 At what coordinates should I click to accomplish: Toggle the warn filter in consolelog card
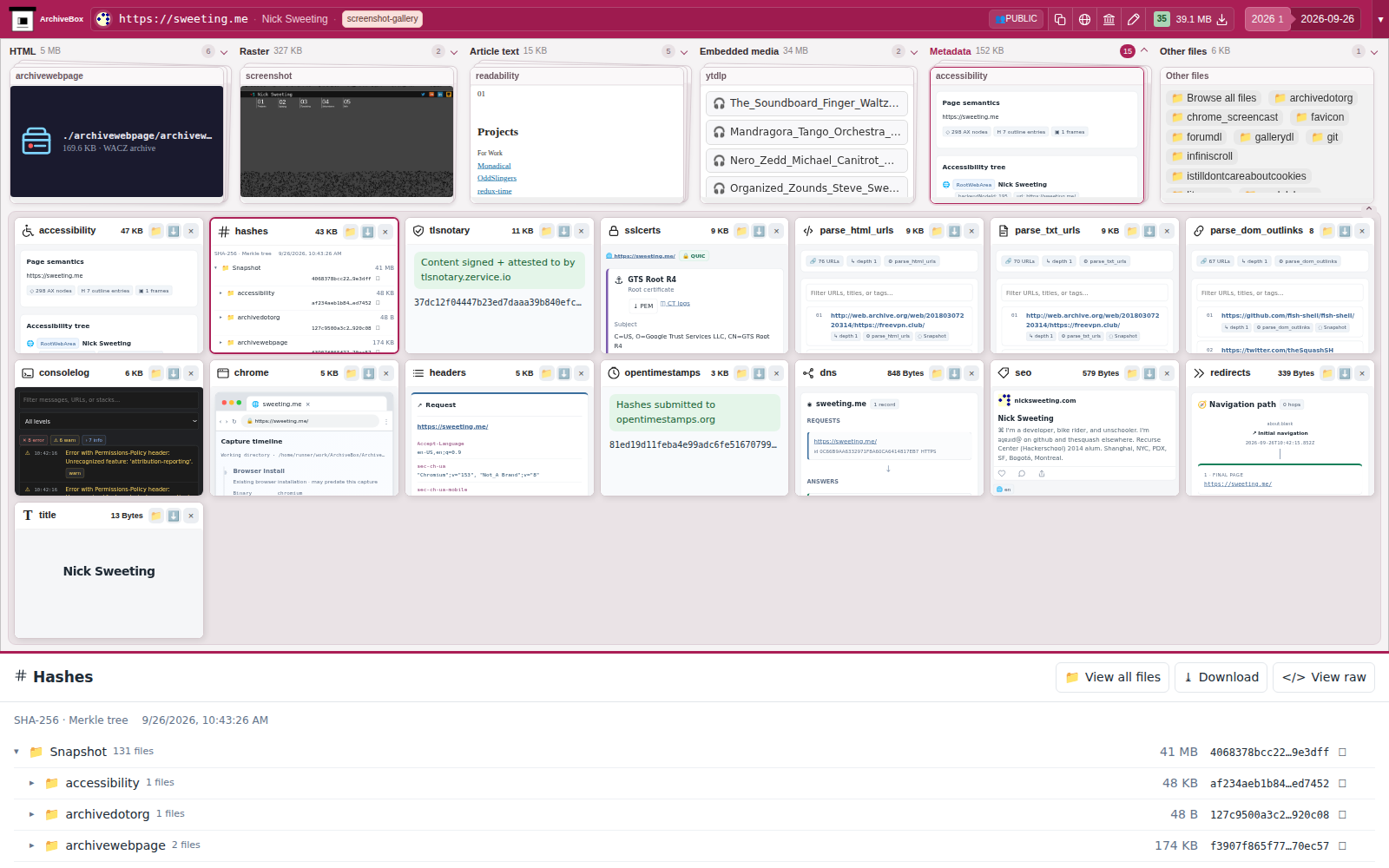point(65,440)
